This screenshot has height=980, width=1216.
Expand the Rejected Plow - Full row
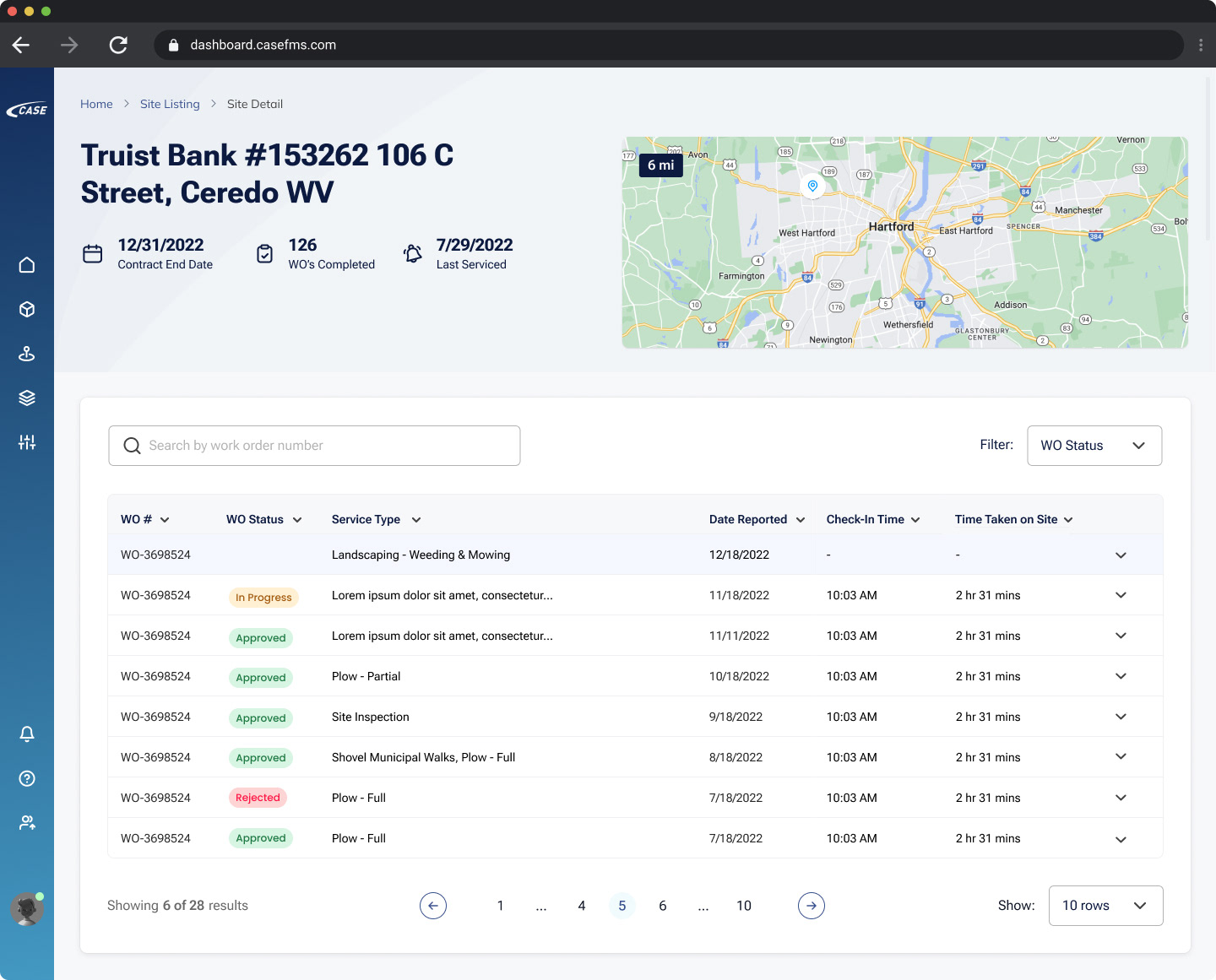[x=1121, y=798]
